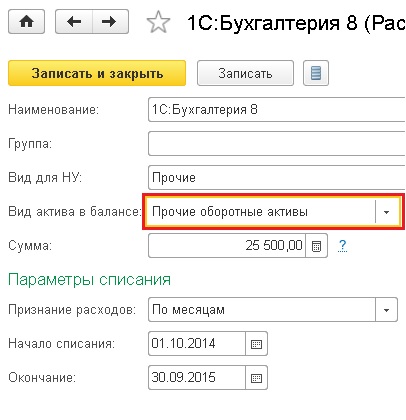This screenshot has height=420, width=406.
Task: Open the calculator for the Сумма field
Action: (316, 246)
